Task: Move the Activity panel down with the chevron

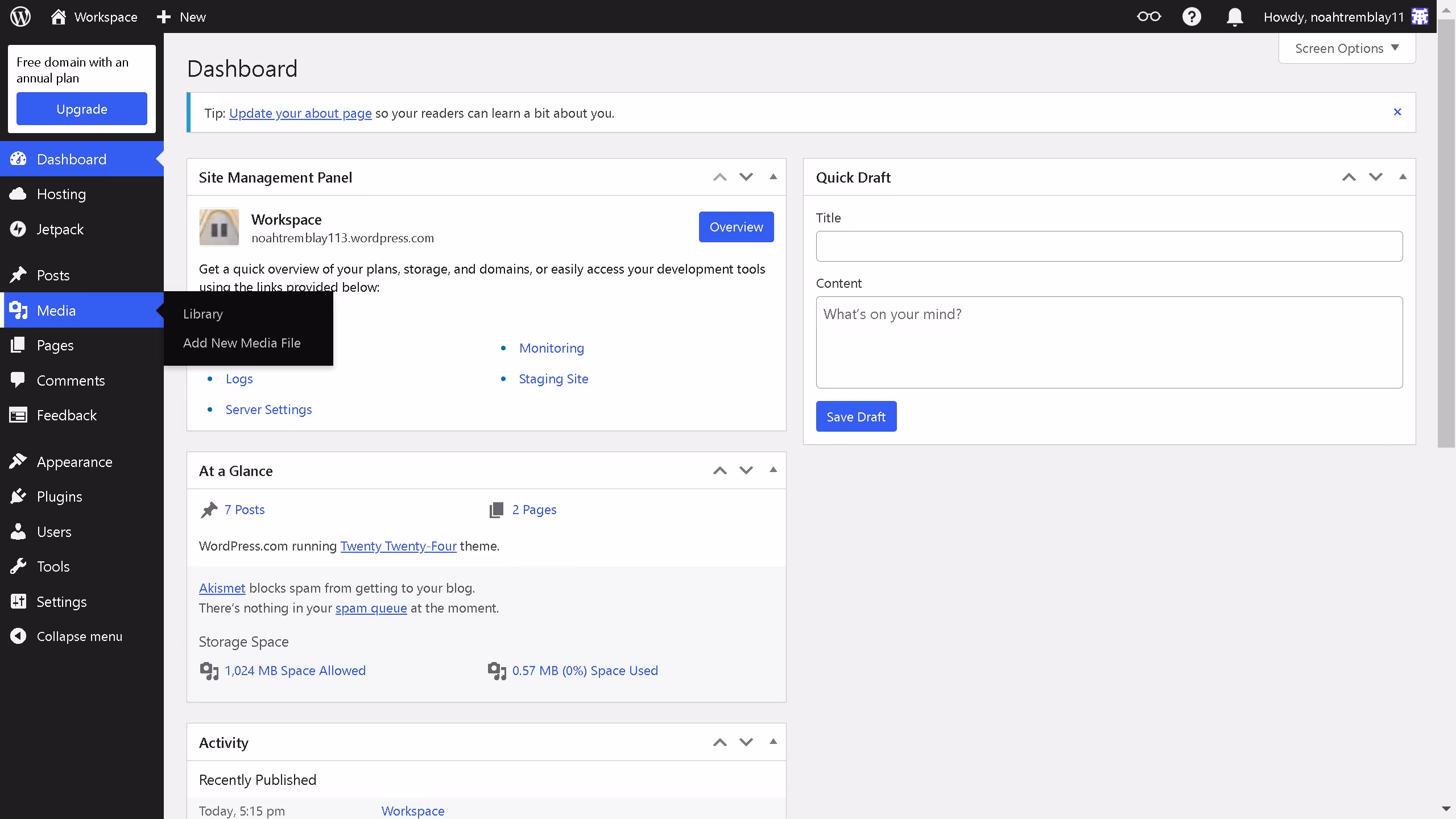Action: pyautogui.click(x=746, y=742)
